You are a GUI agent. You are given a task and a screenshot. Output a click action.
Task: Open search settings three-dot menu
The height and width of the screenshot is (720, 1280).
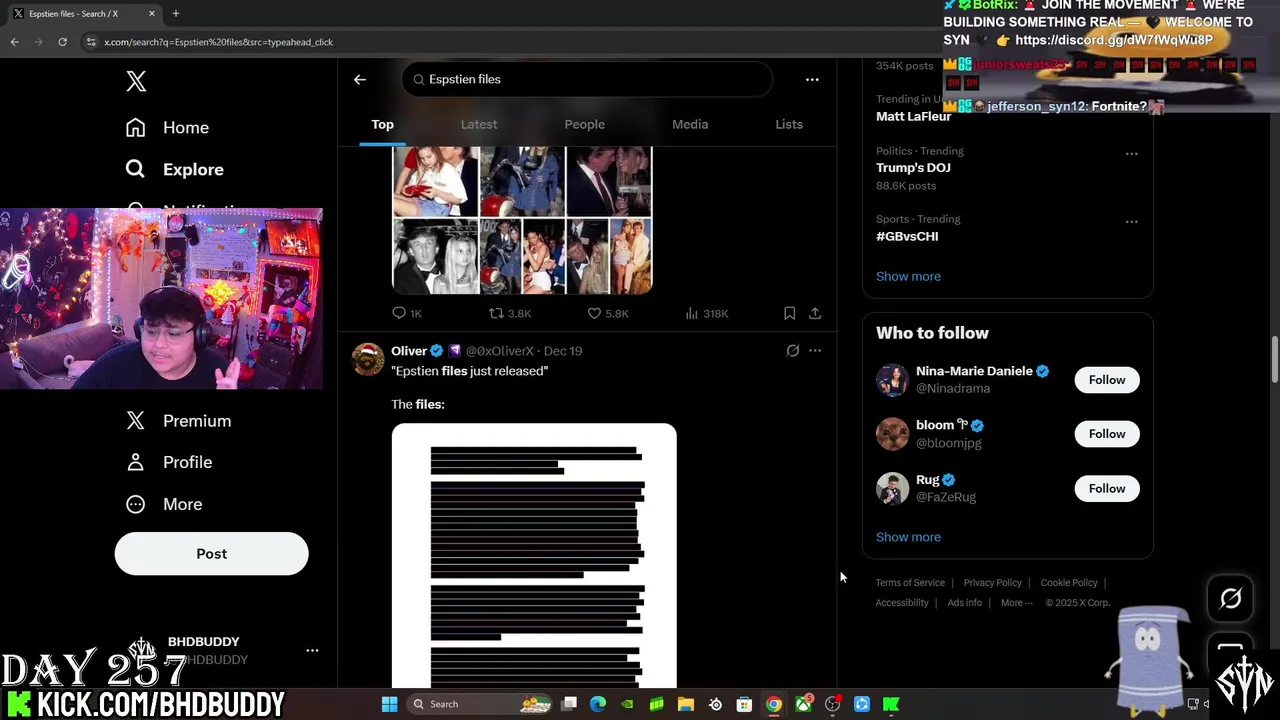(x=812, y=80)
